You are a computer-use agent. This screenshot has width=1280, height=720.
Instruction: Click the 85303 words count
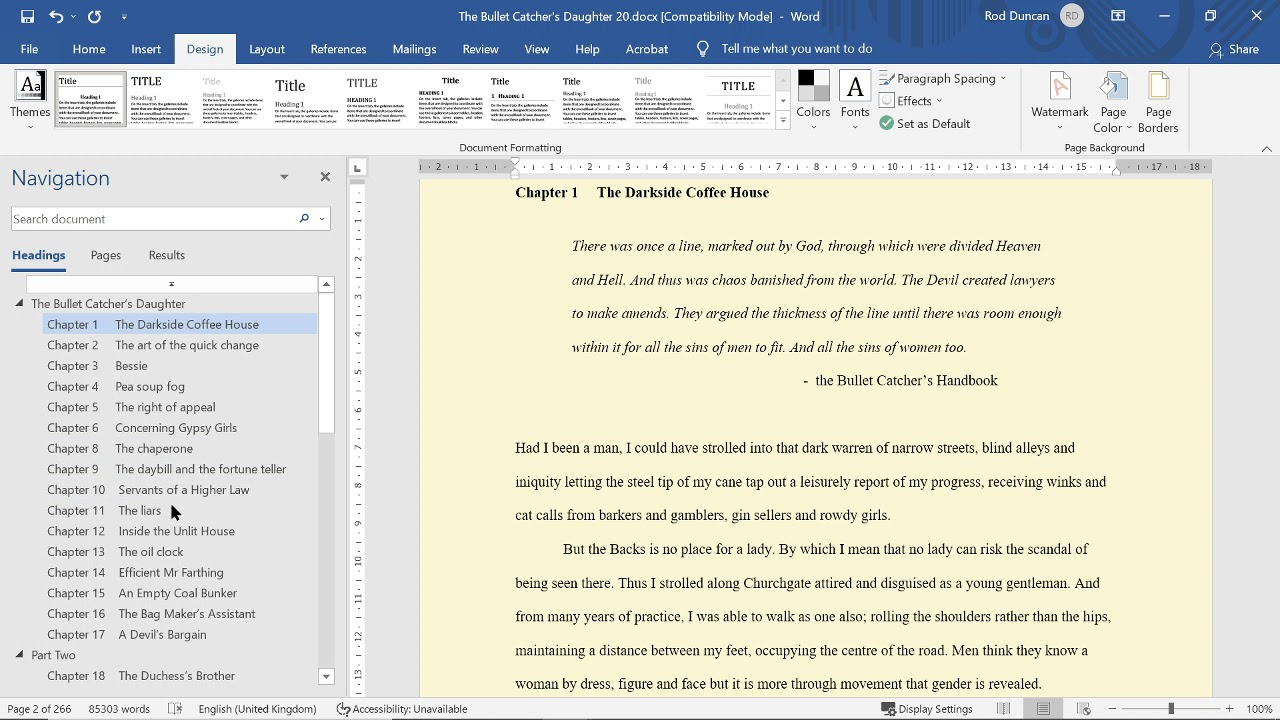click(x=119, y=709)
